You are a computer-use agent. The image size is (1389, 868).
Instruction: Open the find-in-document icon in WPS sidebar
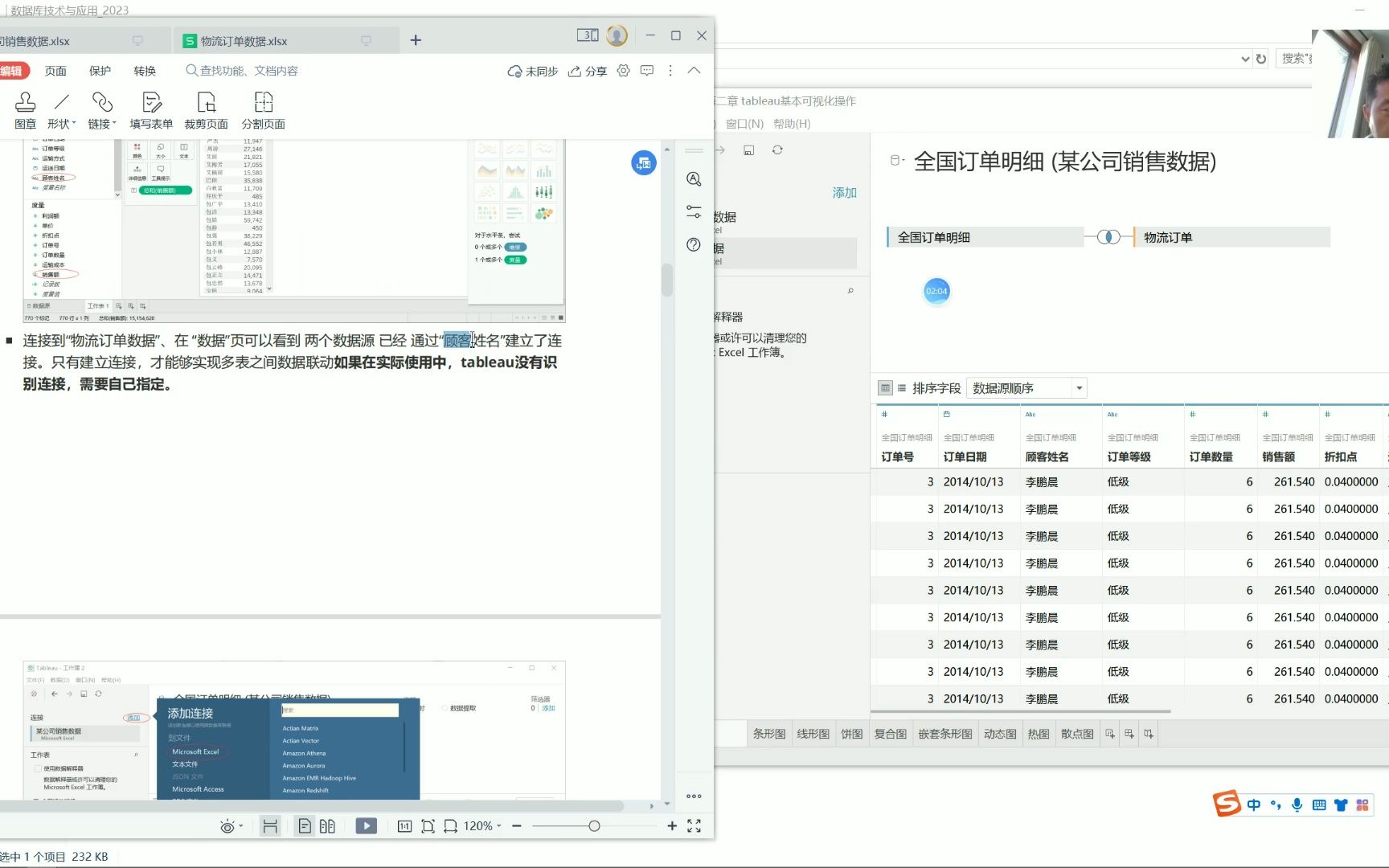694,179
